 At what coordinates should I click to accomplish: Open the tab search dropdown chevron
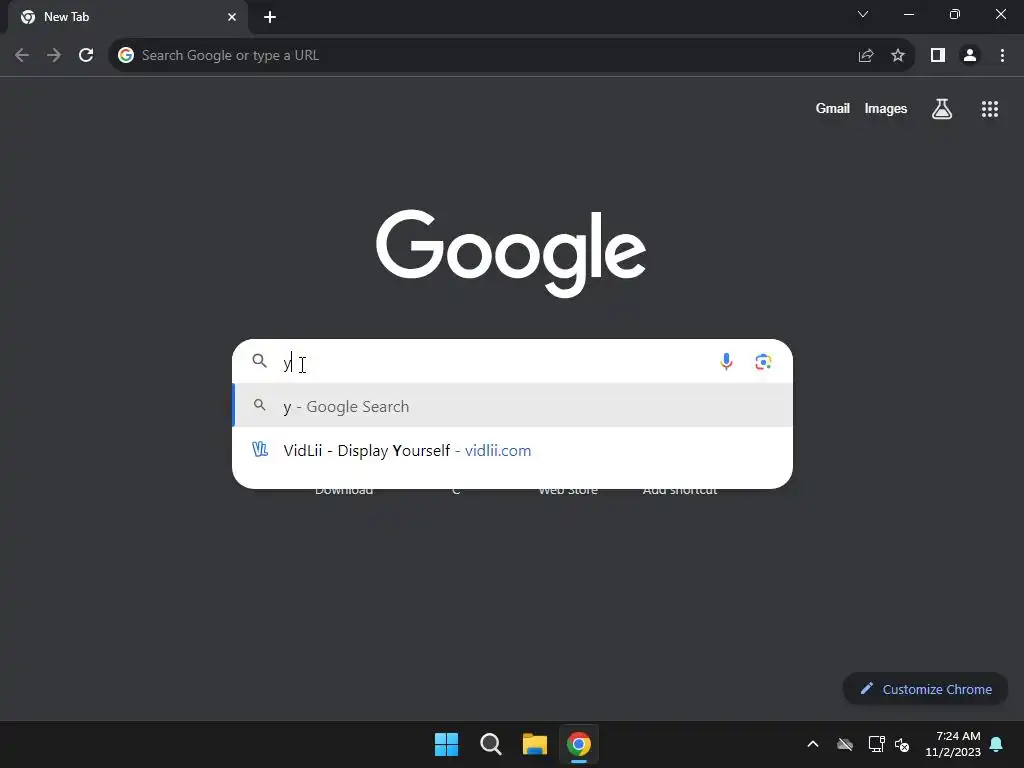pyautogui.click(x=863, y=14)
